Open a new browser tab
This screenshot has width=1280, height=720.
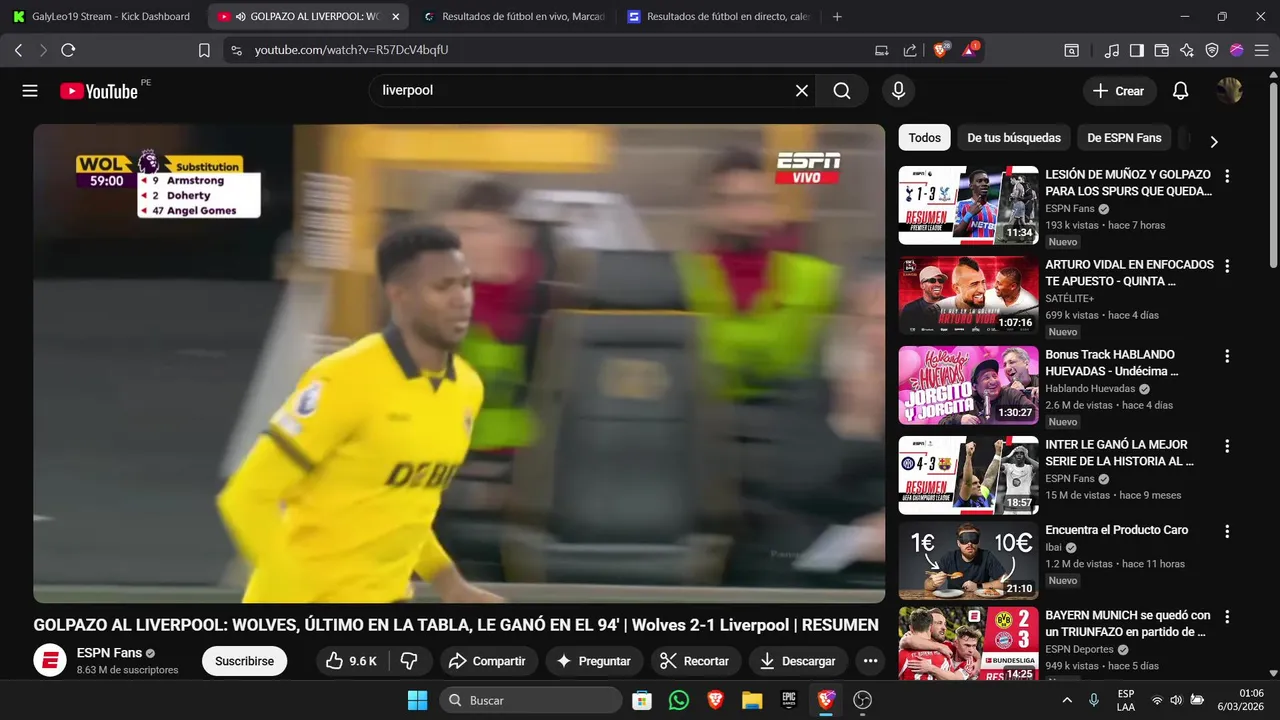point(837,17)
